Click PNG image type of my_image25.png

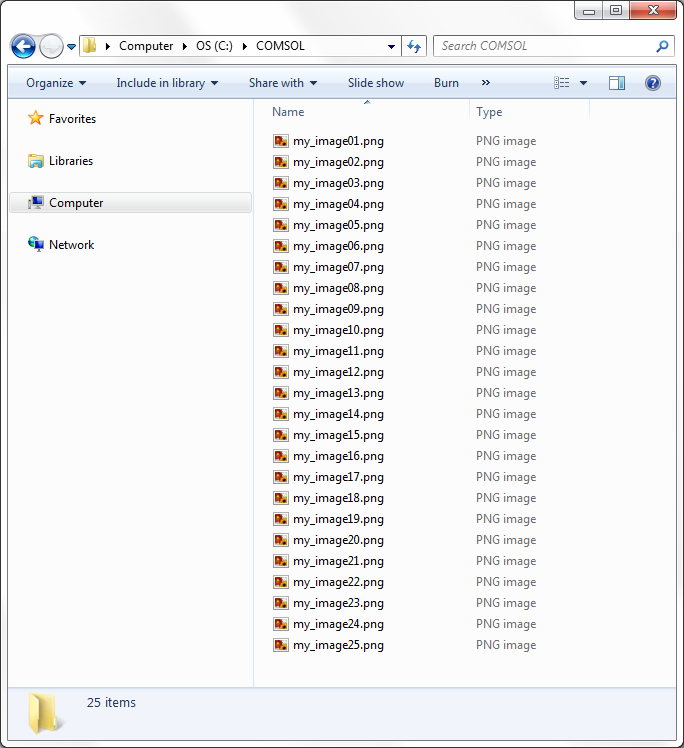click(506, 645)
